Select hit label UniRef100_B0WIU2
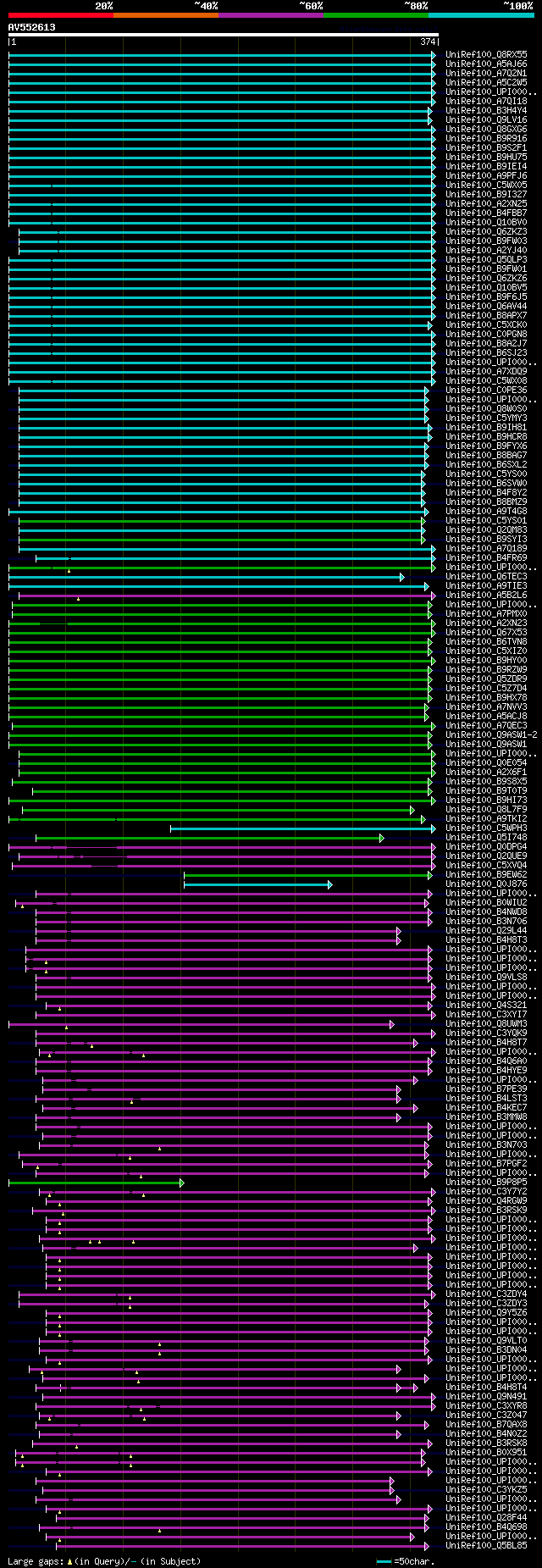 pos(486,903)
